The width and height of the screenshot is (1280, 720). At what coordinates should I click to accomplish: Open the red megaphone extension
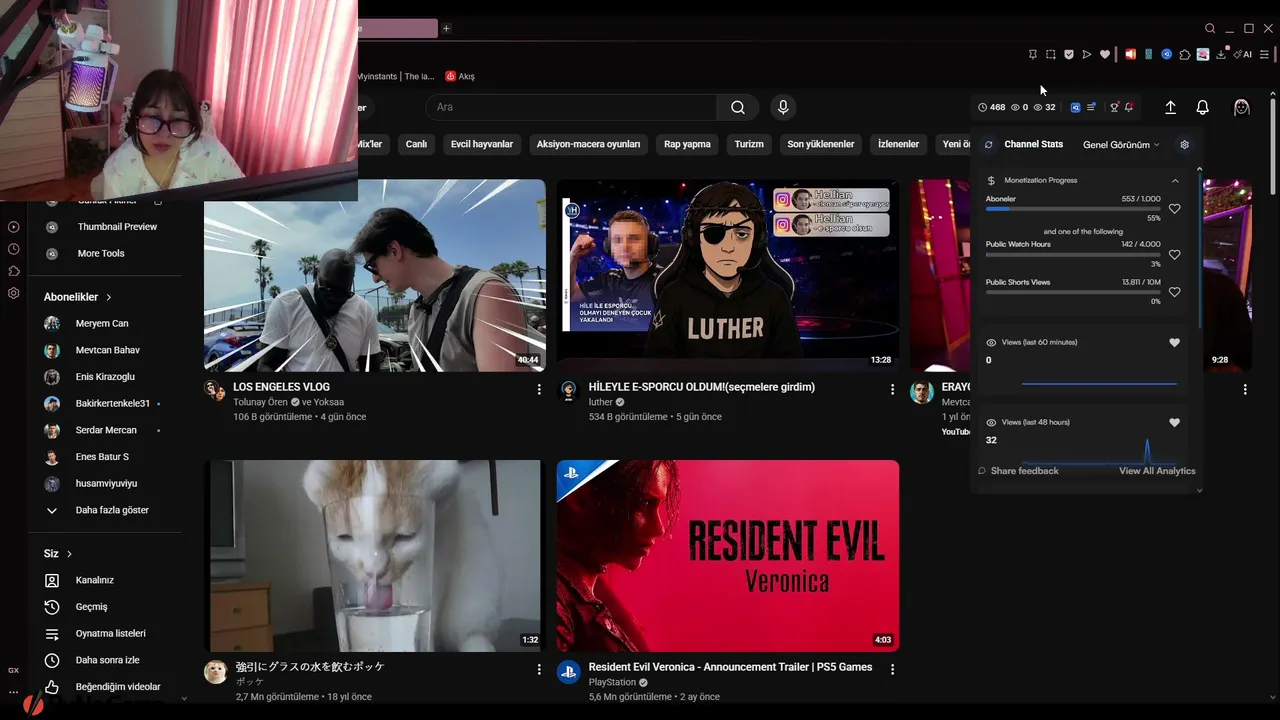click(x=1130, y=55)
